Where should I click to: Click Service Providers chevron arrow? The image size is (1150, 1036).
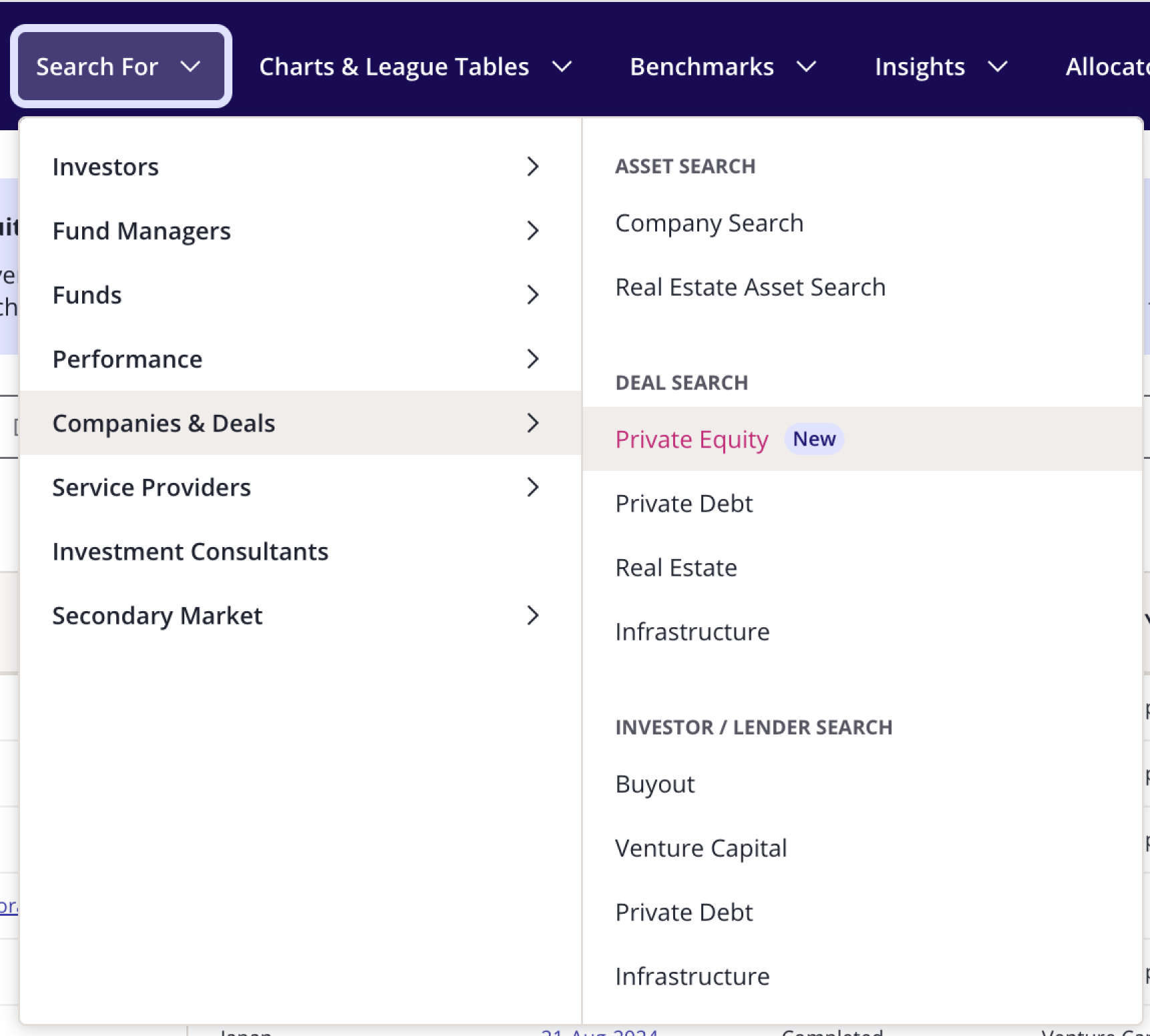pos(532,488)
